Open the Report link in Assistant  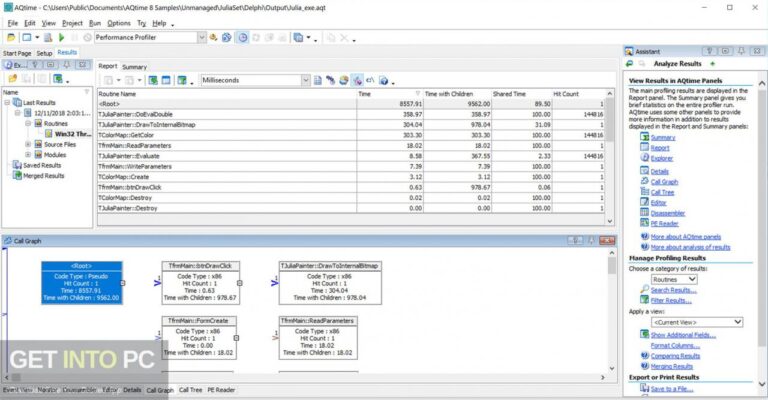coord(659,148)
